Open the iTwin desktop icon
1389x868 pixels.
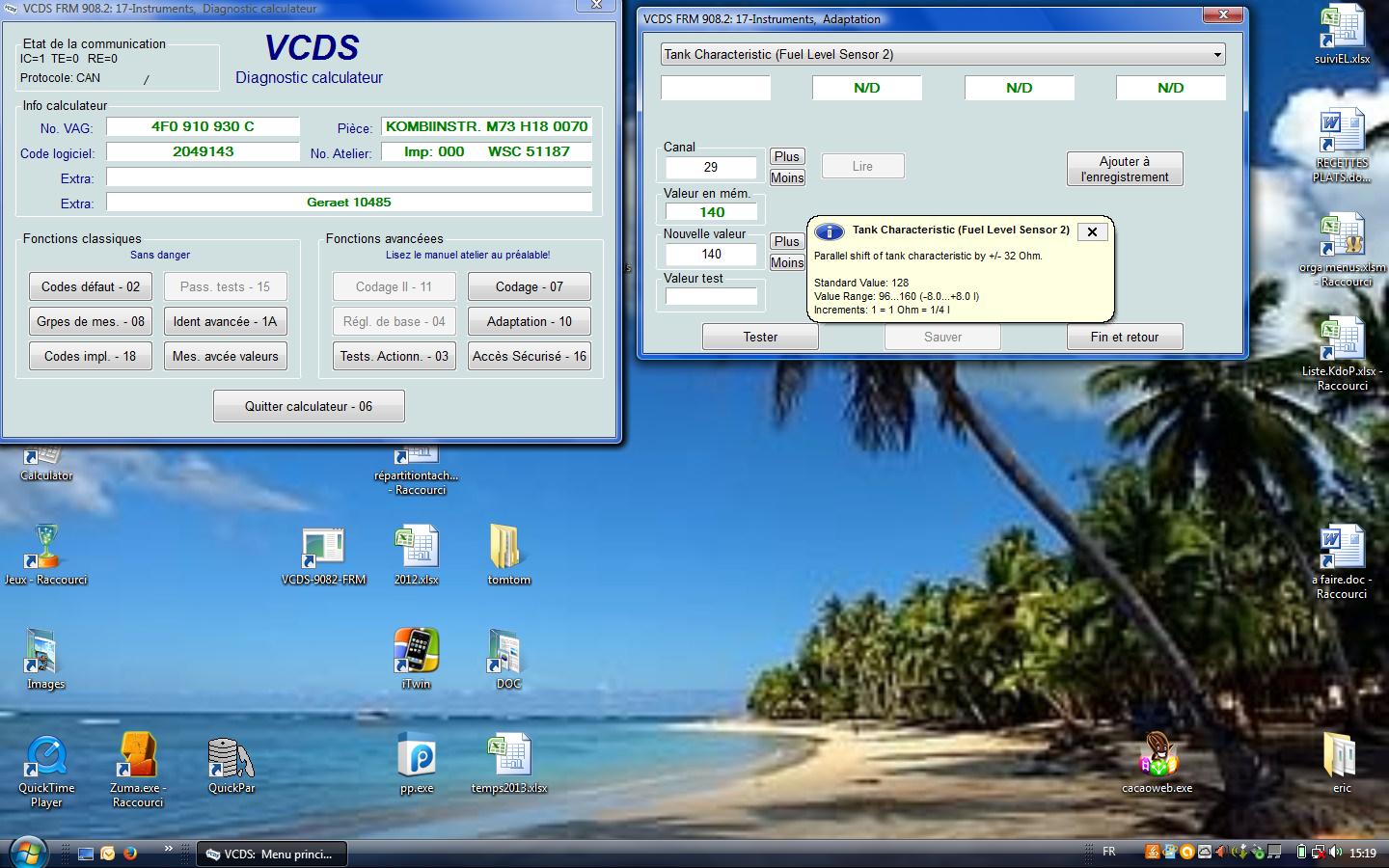pyautogui.click(x=416, y=653)
